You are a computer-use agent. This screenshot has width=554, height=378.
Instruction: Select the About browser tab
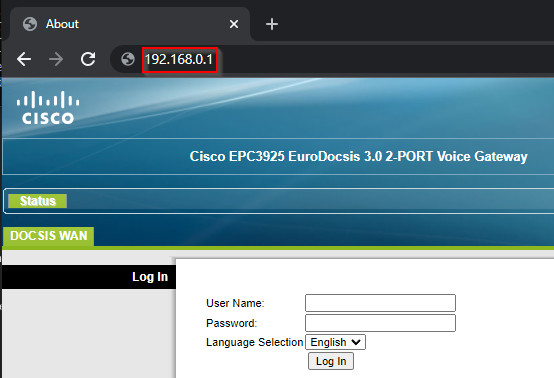[130, 24]
